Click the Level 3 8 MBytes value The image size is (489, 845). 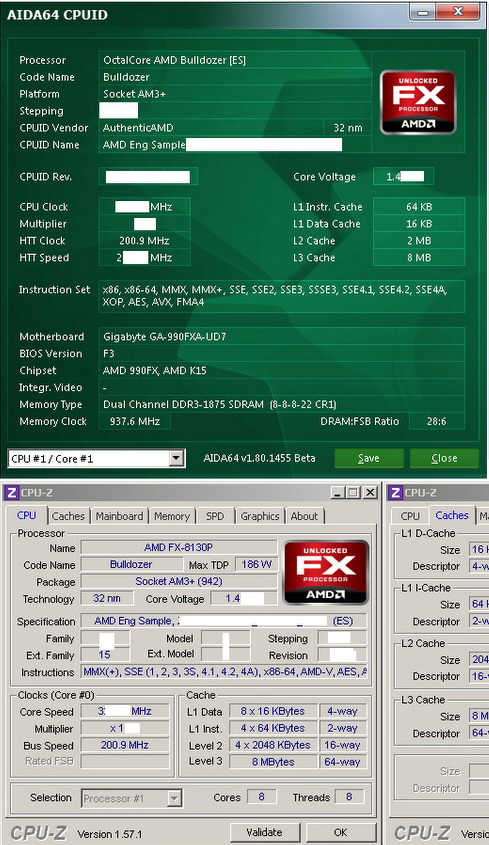tap(273, 762)
